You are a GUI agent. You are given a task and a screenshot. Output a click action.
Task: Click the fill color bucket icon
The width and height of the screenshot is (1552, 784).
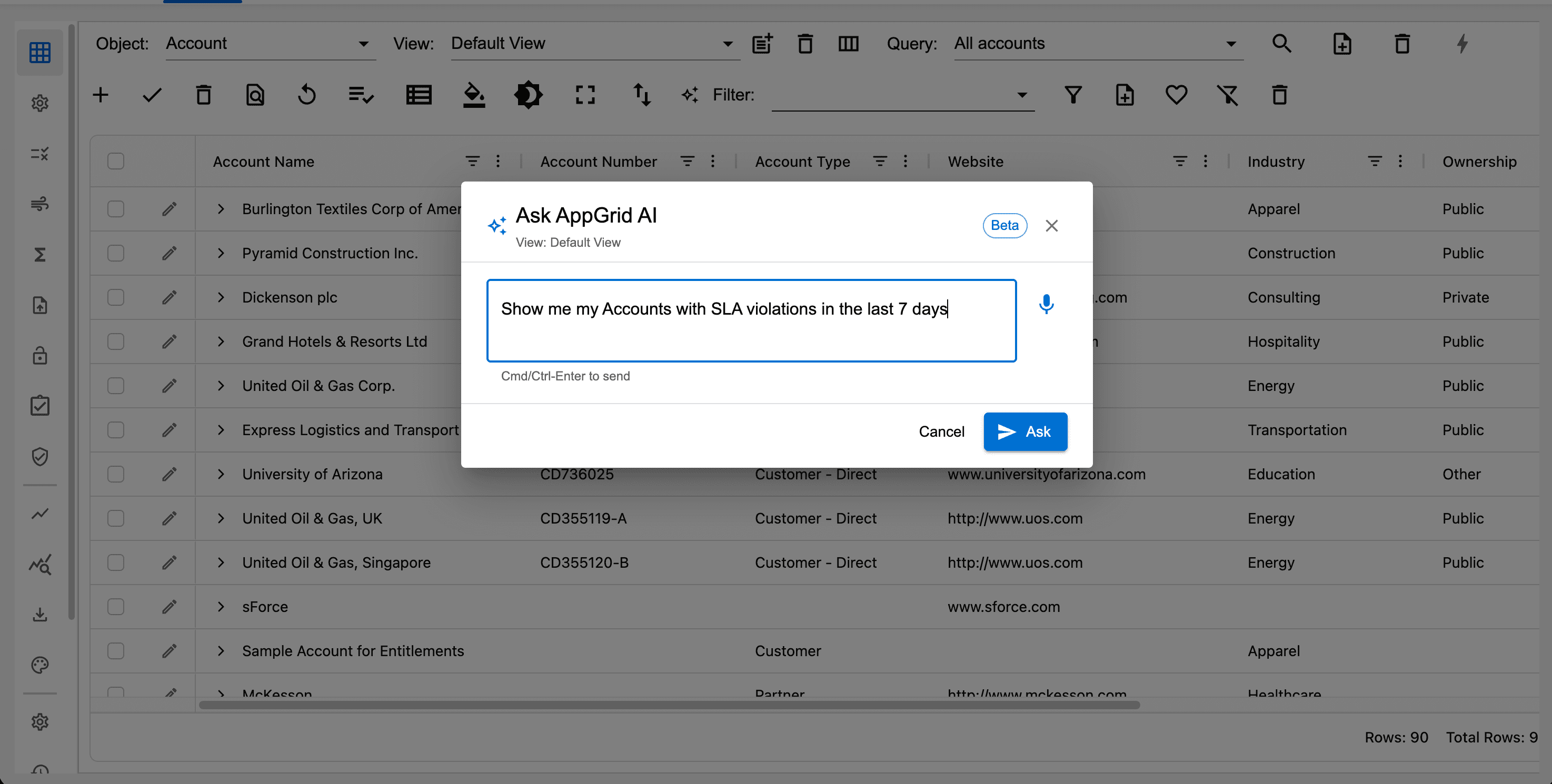pos(474,95)
